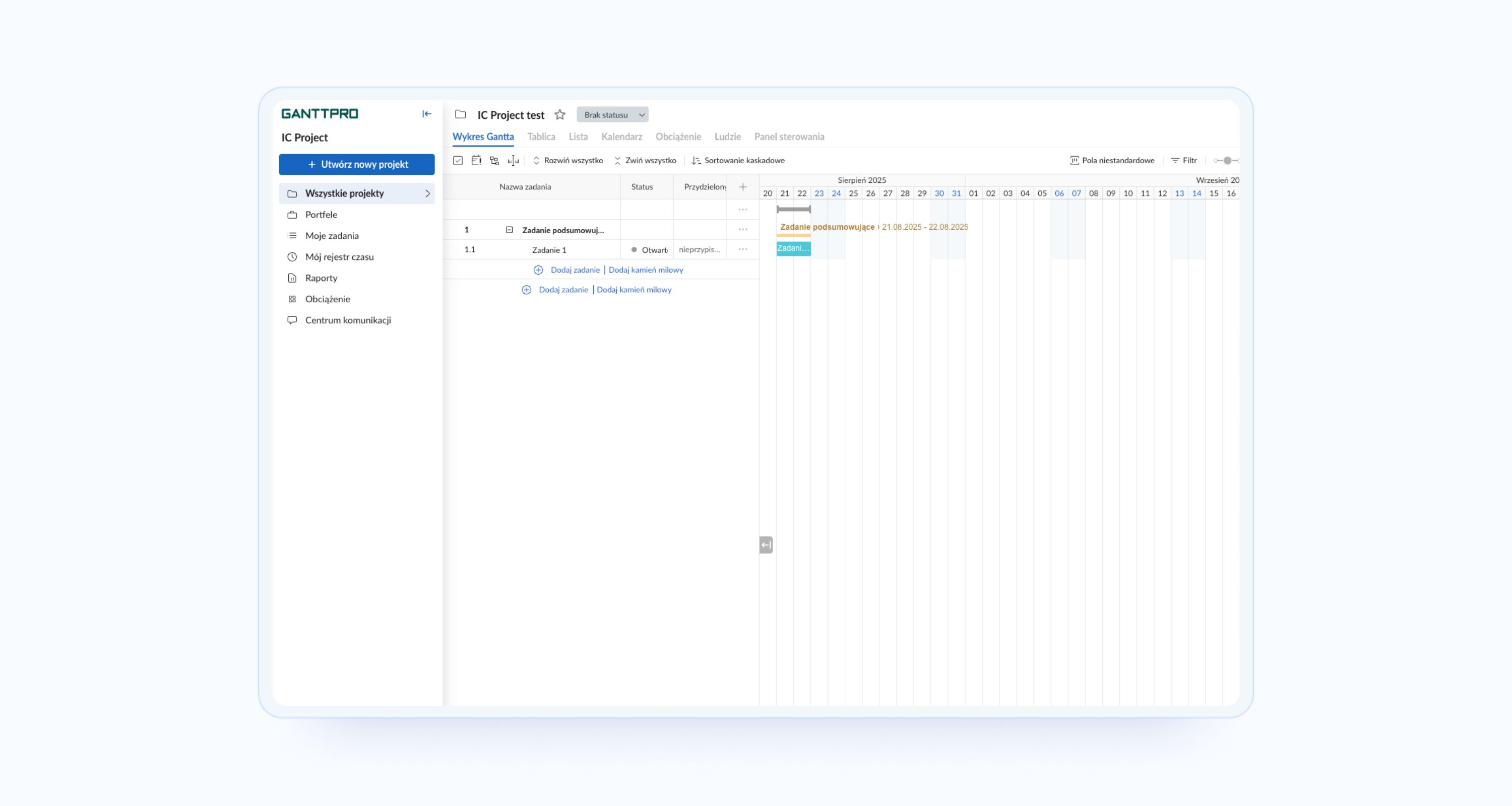This screenshot has height=806, width=1512.
Task: Click Utwórz nowy projekt button
Action: [x=357, y=164]
